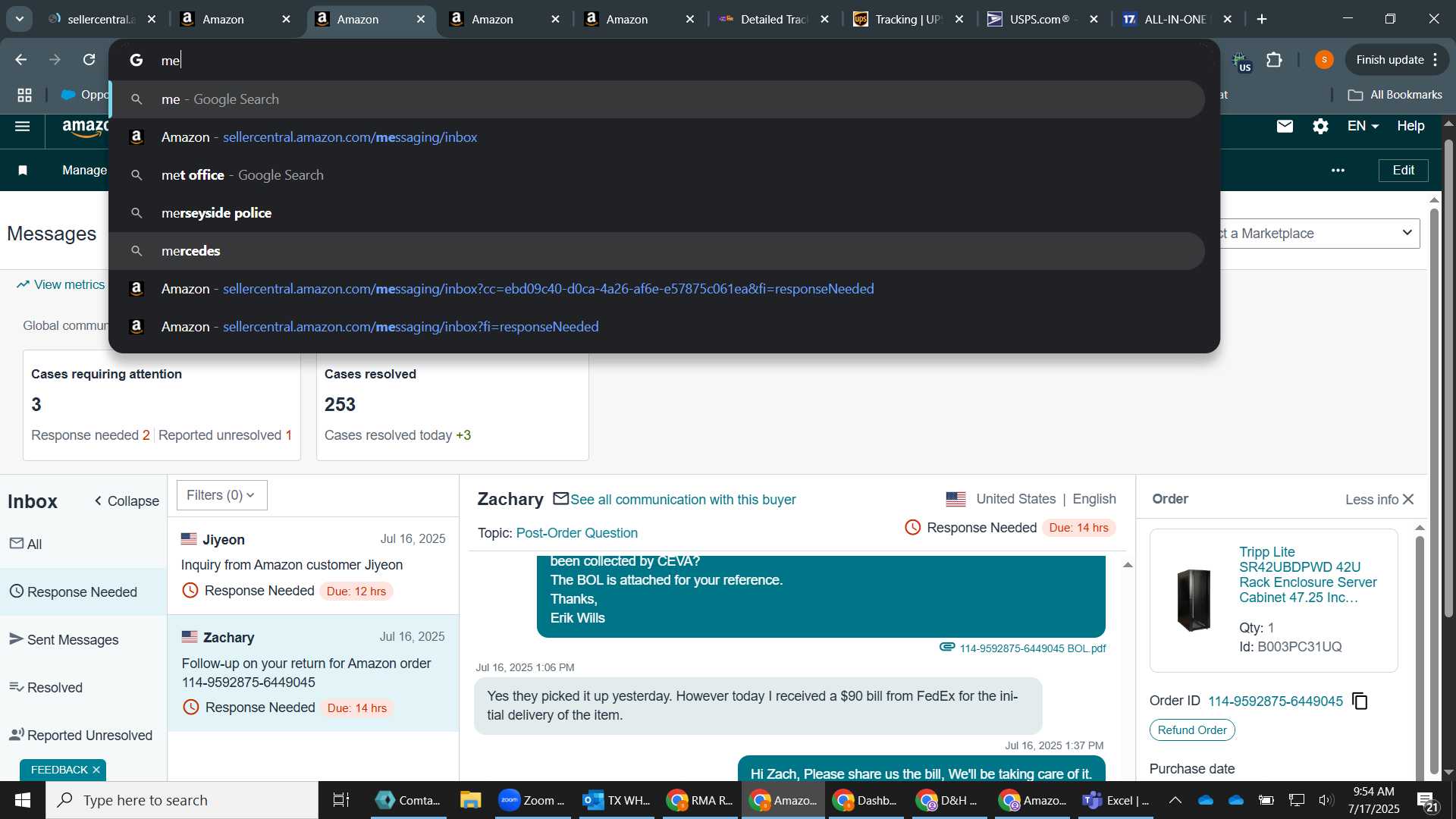Open Jiyeon's message in the list
Image resolution: width=1456 pixels, height=819 pixels.
(313, 566)
